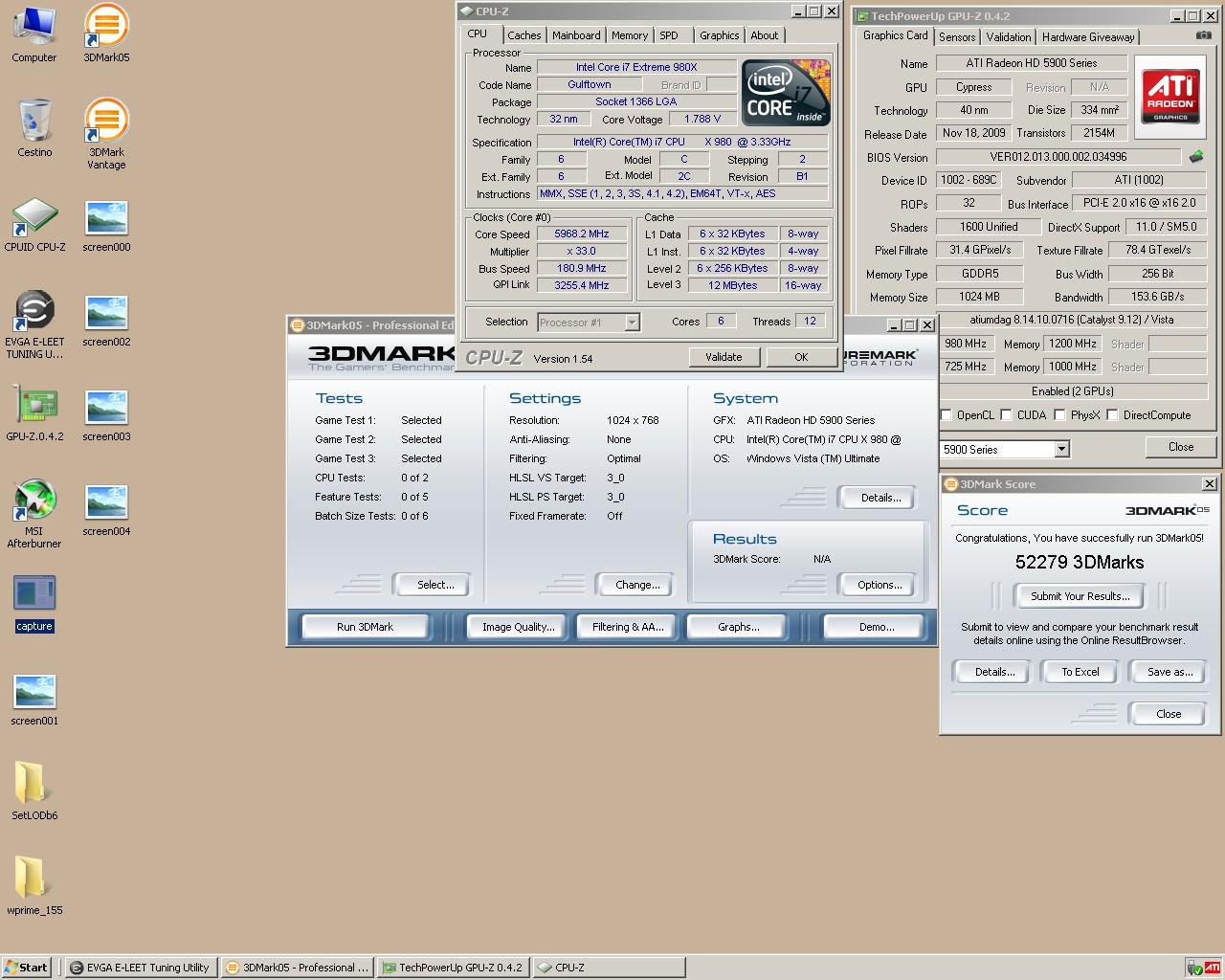Click Validate button in CPU-Z
1225x980 pixels.
click(724, 357)
